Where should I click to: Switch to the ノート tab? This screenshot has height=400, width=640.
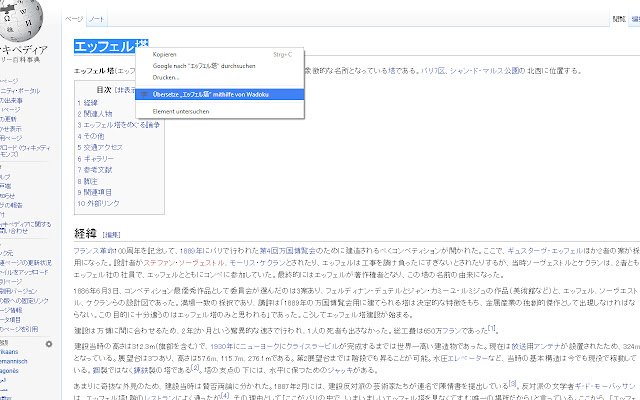pos(97,19)
